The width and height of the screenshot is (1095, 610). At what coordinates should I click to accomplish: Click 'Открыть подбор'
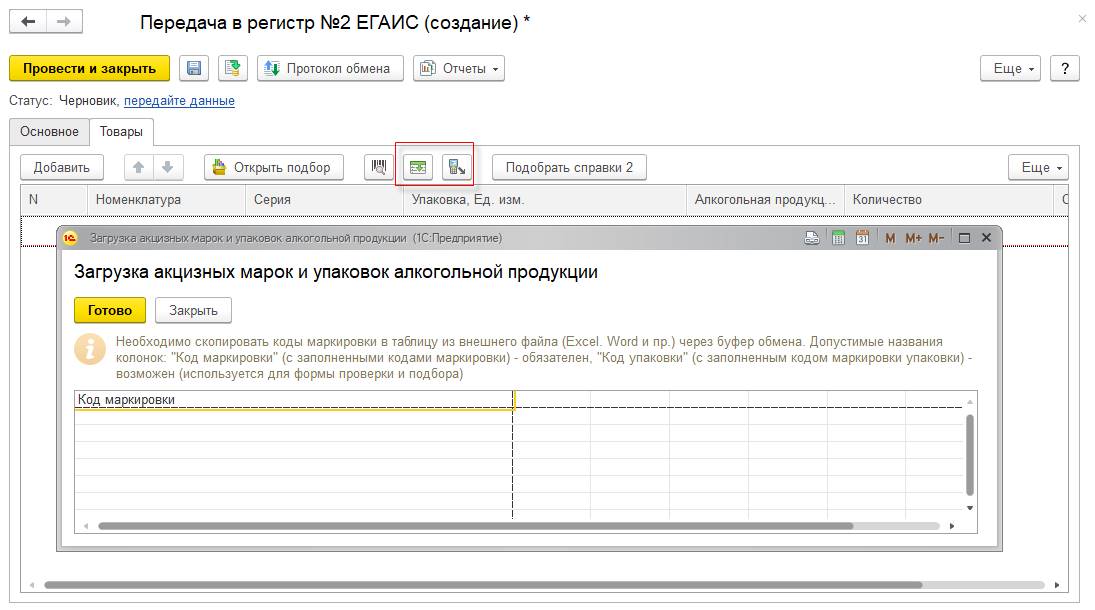pyautogui.click(x=274, y=168)
